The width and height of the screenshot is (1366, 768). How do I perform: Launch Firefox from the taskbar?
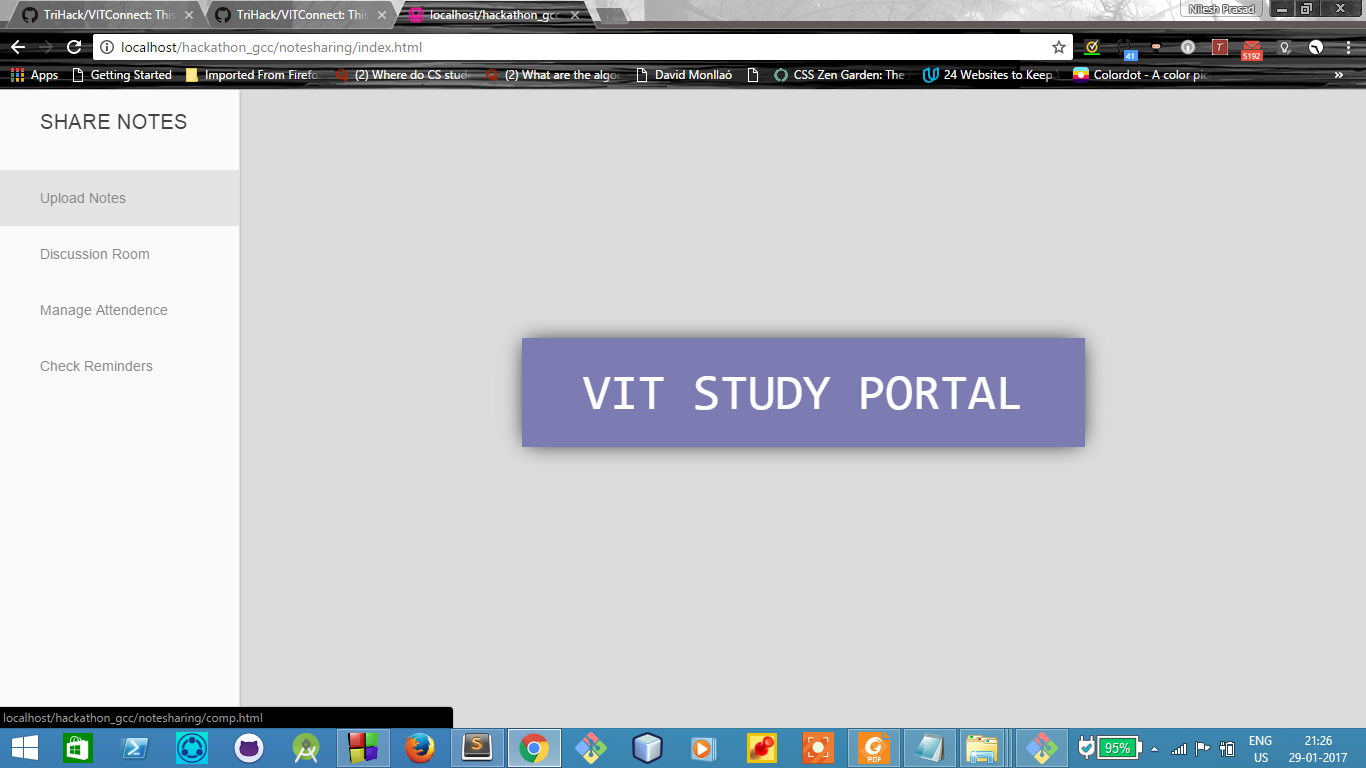(420, 748)
